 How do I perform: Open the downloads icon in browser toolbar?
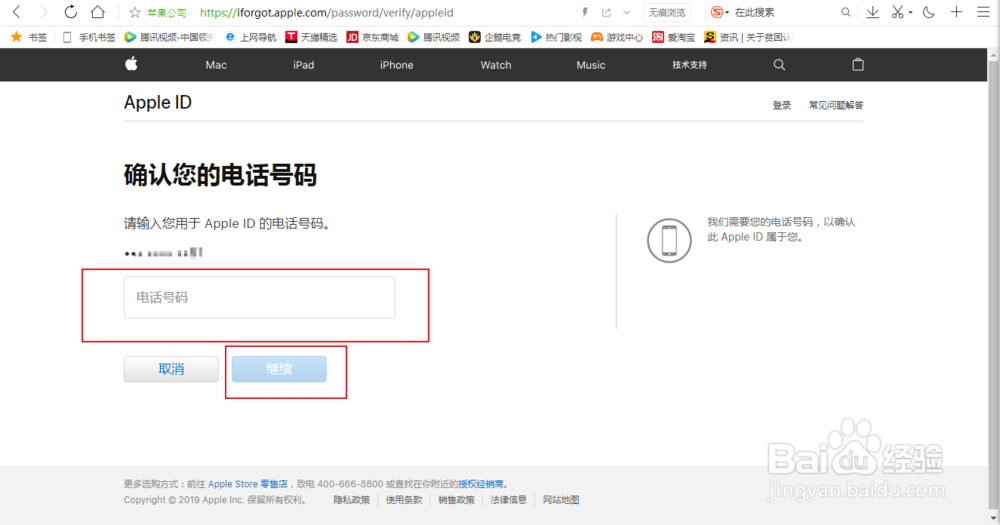pyautogui.click(x=872, y=12)
